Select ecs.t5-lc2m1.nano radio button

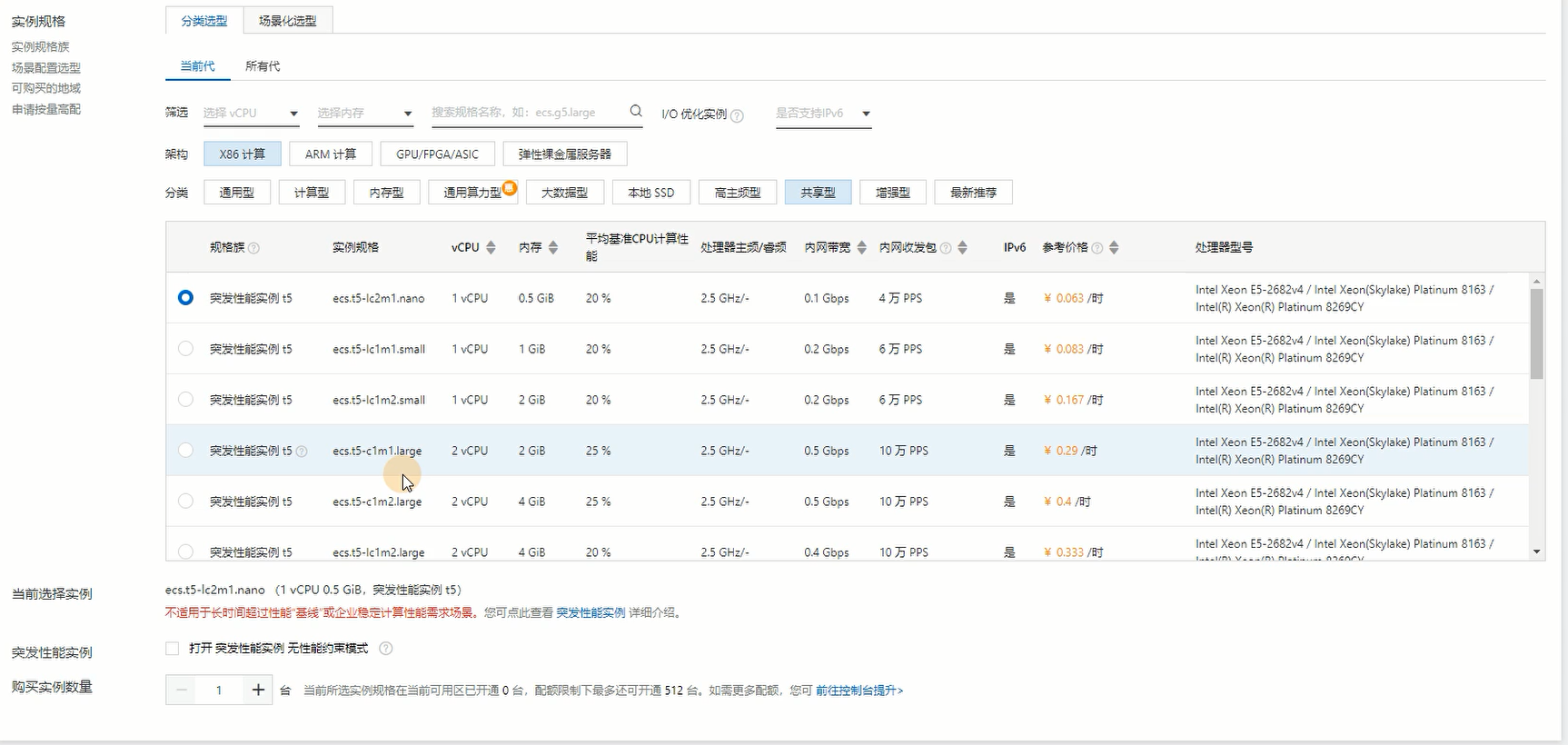tap(185, 297)
